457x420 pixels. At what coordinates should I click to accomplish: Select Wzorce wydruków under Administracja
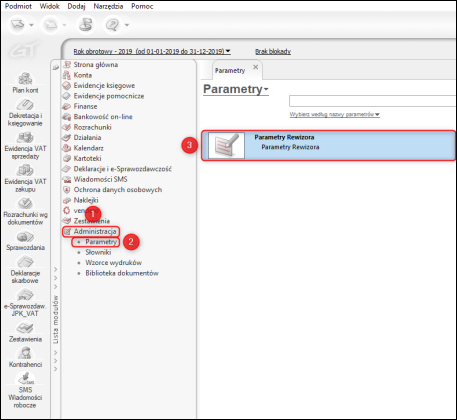click(114, 262)
